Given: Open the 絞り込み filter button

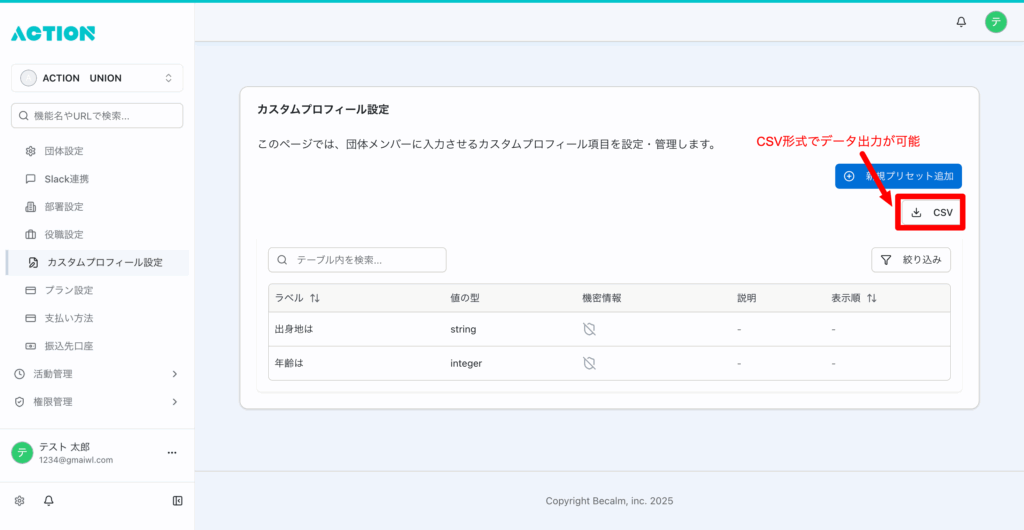Looking at the screenshot, I should click(x=910, y=260).
